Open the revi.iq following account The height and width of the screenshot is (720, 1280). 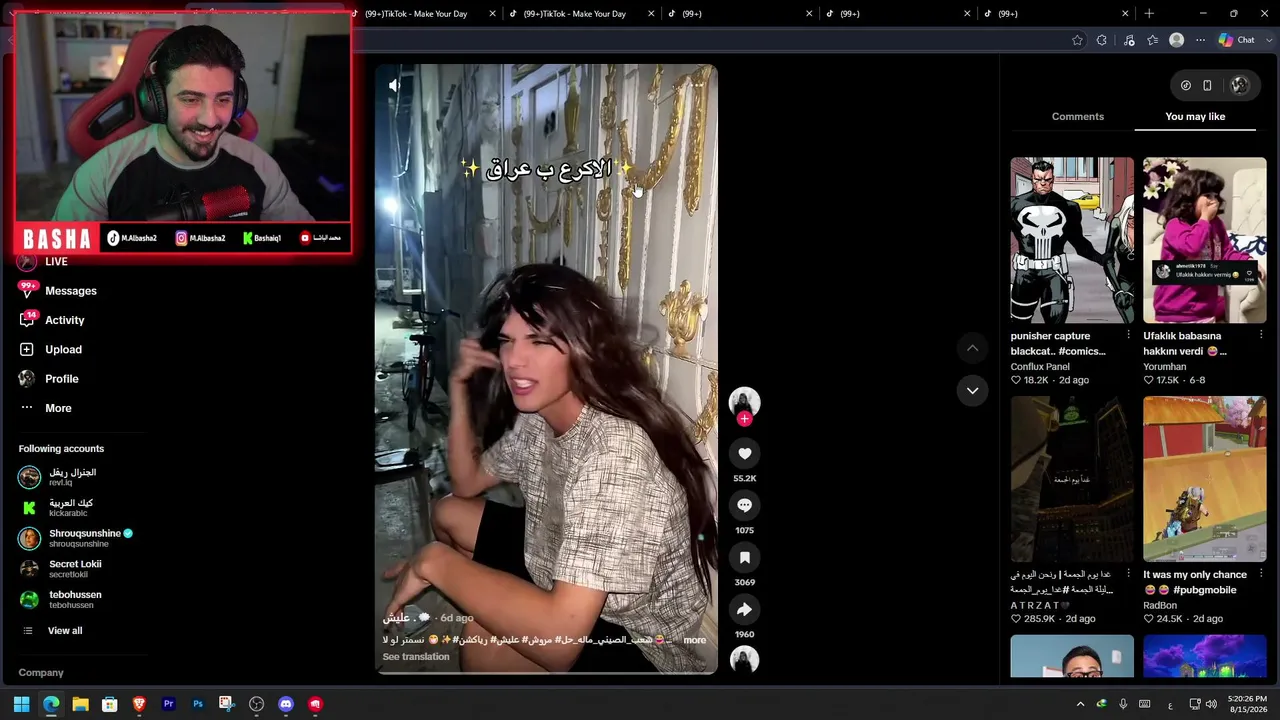point(57,477)
